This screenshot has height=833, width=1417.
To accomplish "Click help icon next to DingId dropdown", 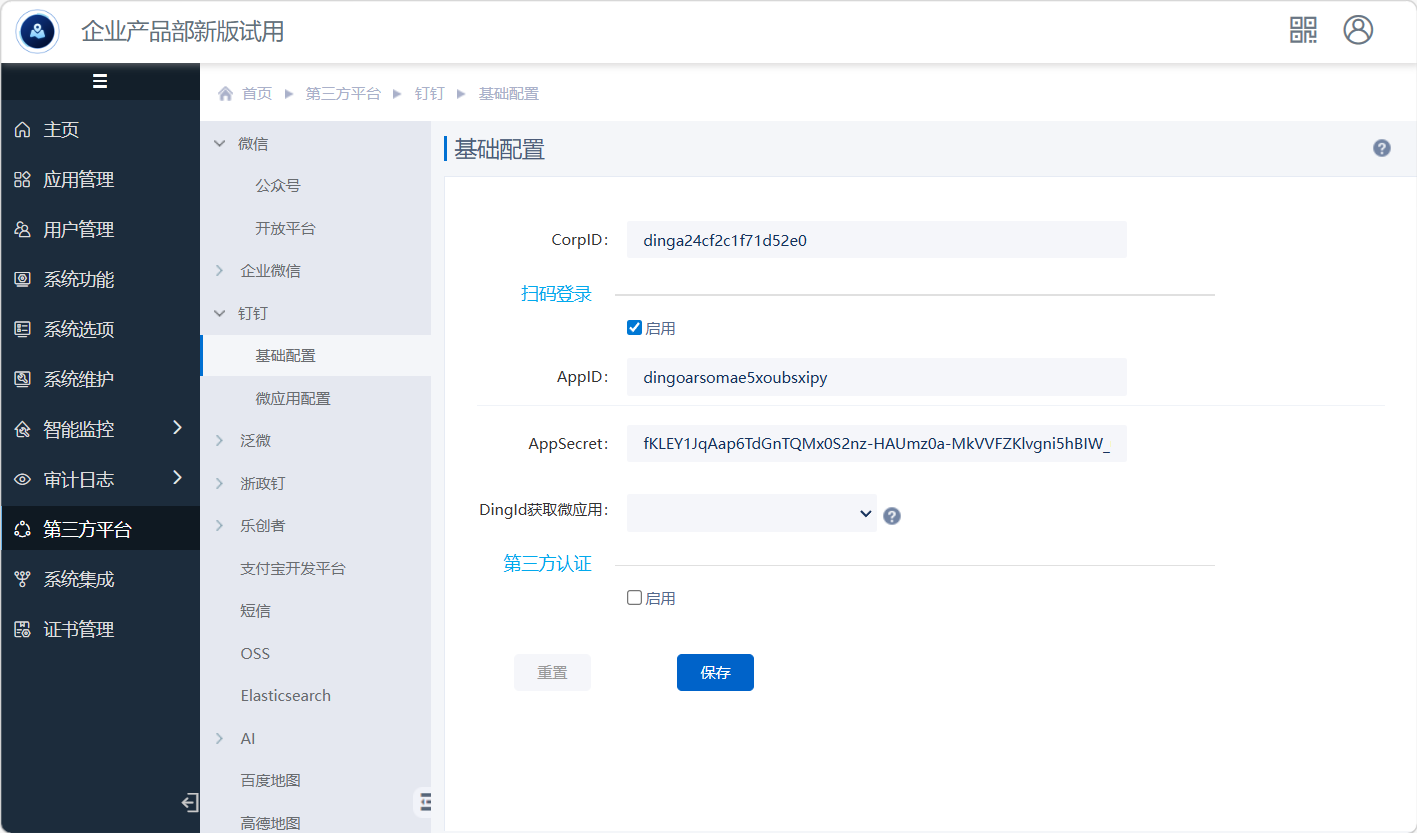I will click(892, 516).
